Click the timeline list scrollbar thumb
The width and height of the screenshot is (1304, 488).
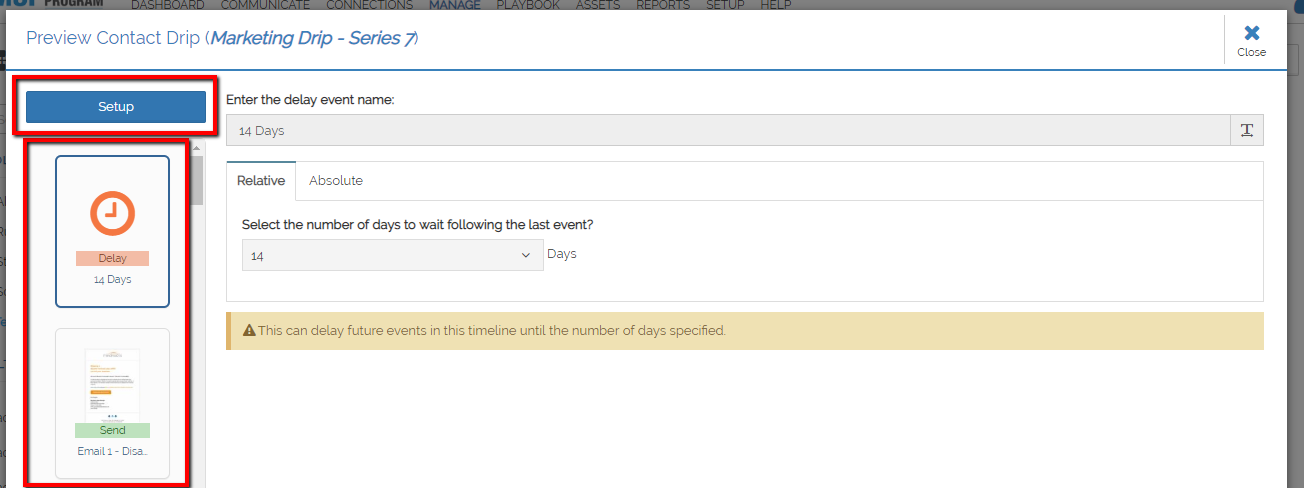197,180
